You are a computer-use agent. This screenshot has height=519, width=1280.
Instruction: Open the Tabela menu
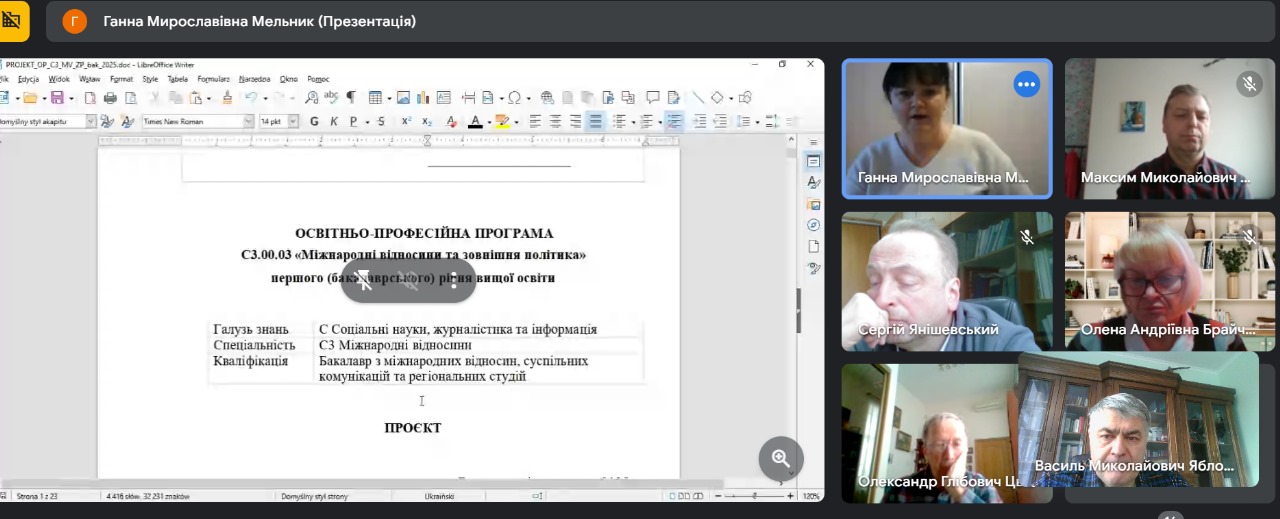point(177,78)
